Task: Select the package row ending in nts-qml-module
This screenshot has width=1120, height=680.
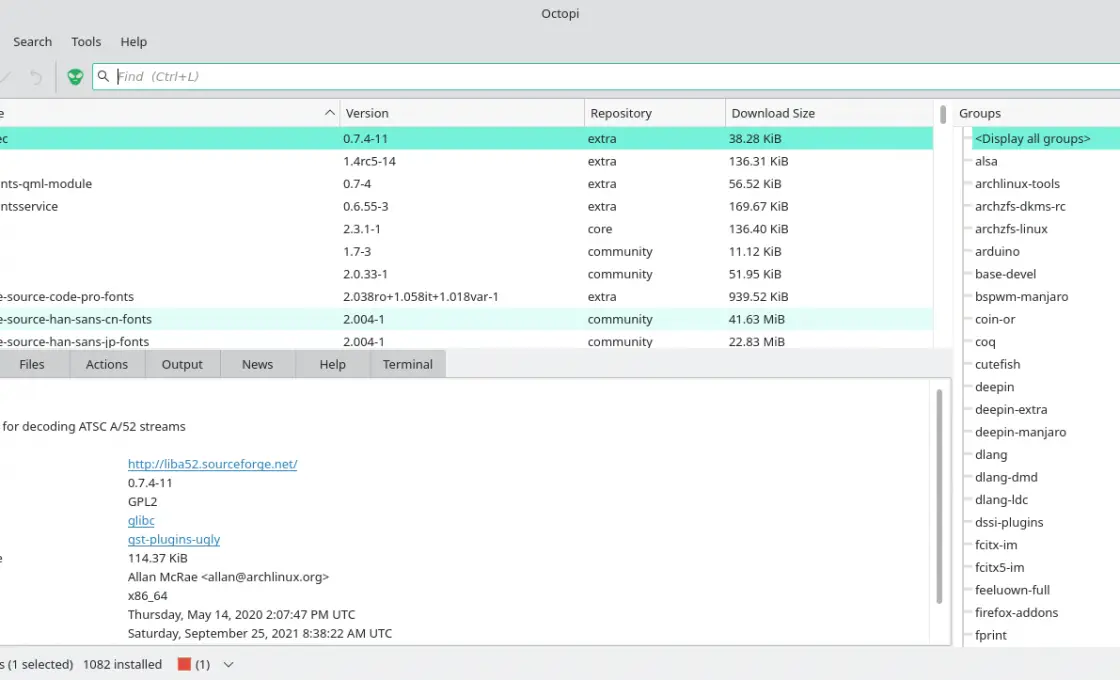Action: click(466, 184)
